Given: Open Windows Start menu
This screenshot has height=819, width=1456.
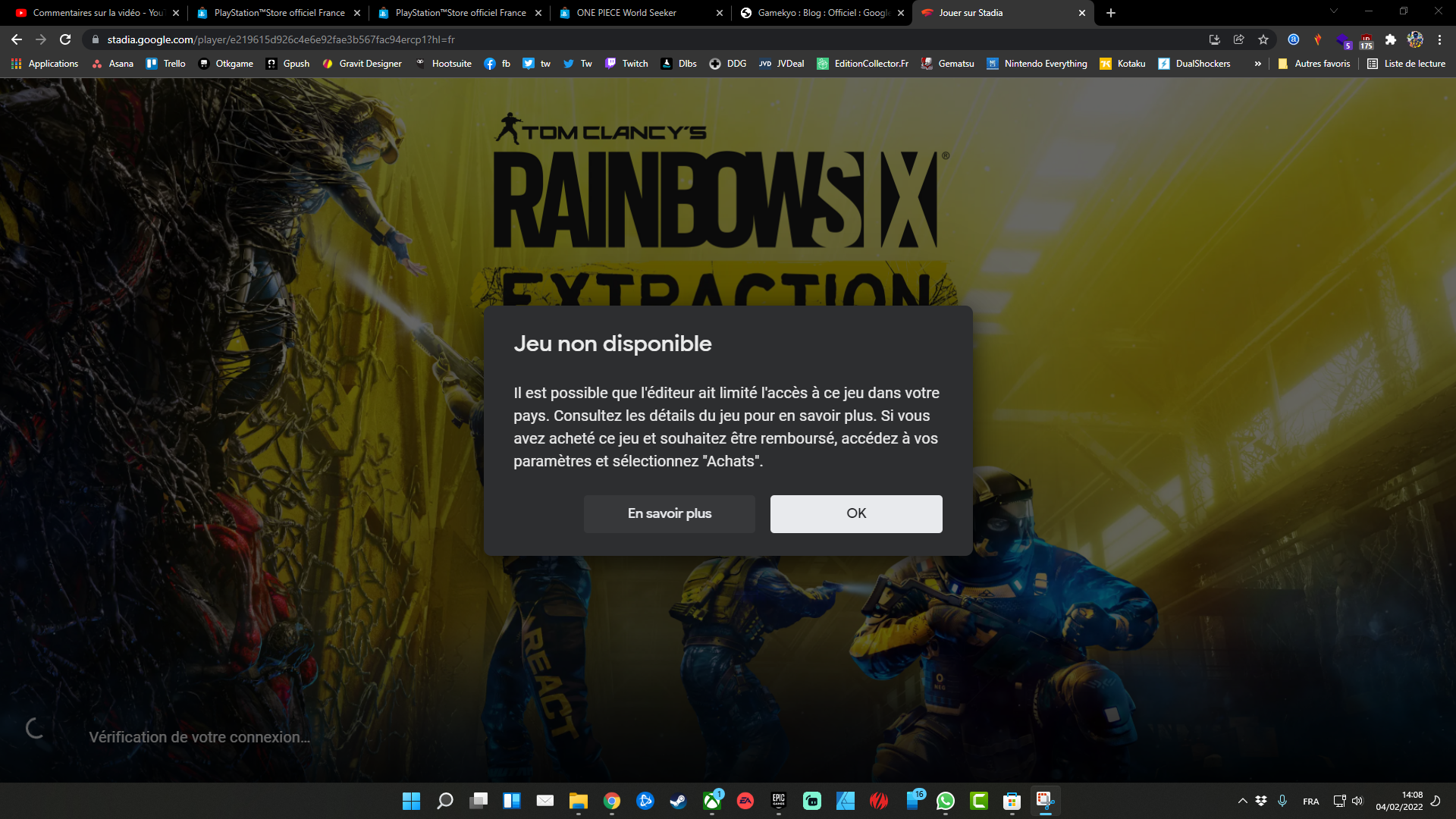Looking at the screenshot, I should tap(411, 801).
